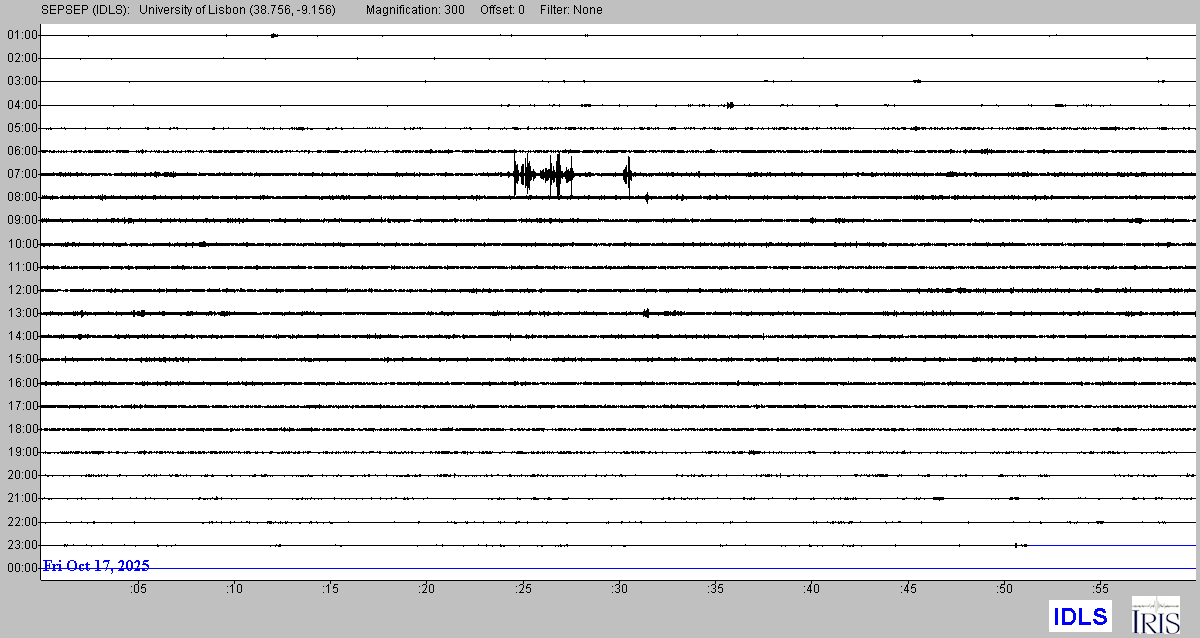Select the :05 minute axis label

tap(137, 589)
